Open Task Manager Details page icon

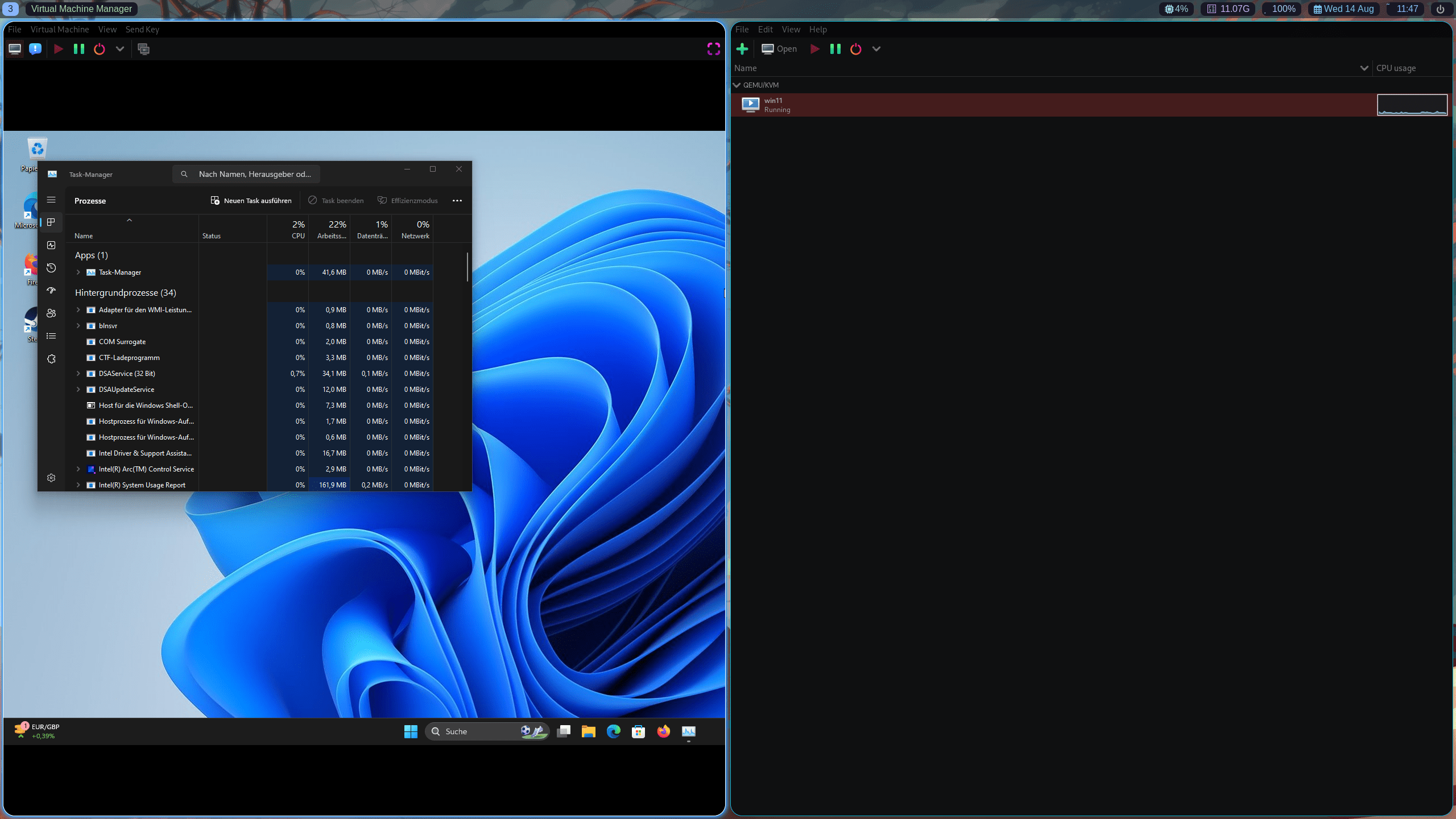click(51, 336)
